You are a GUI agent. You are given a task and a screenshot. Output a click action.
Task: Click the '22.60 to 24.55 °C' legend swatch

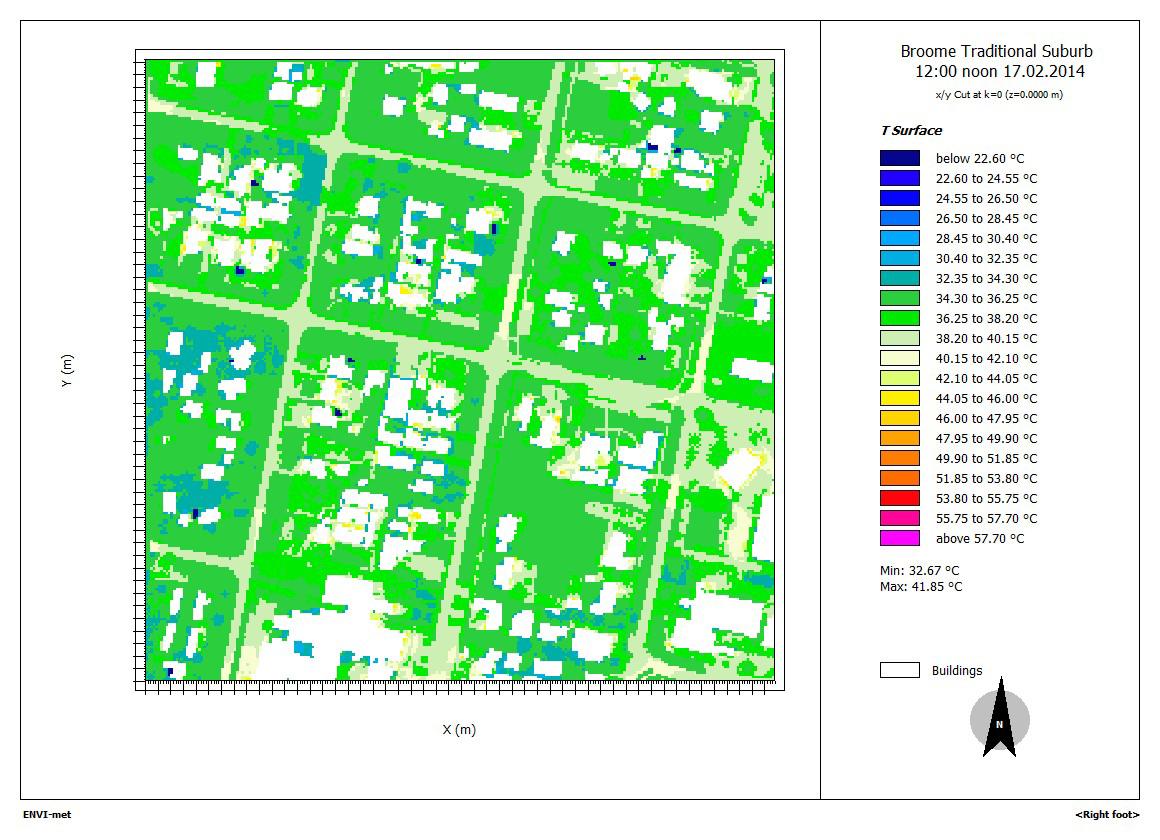(x=900, y=178)
